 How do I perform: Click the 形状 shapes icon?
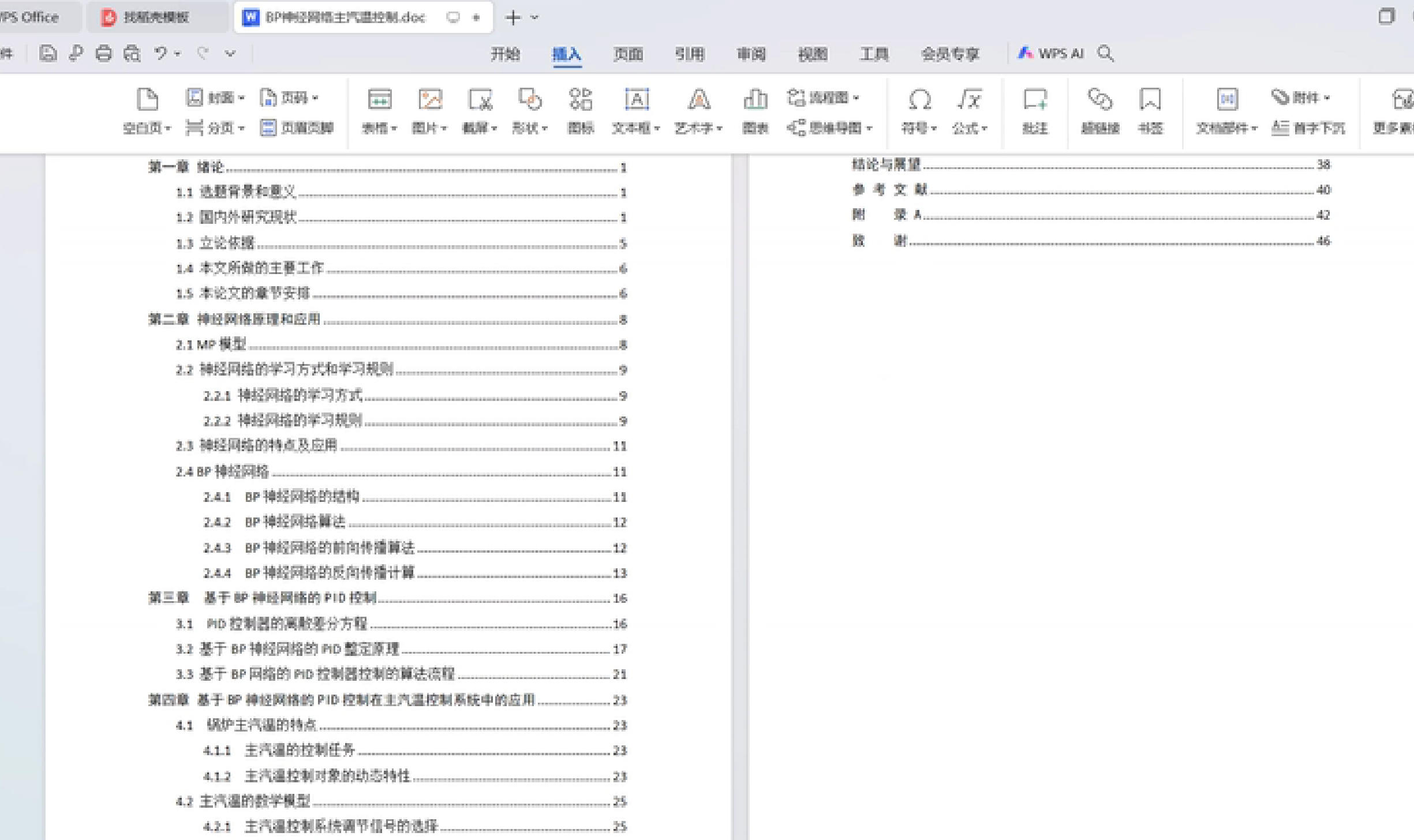(529, 99)
